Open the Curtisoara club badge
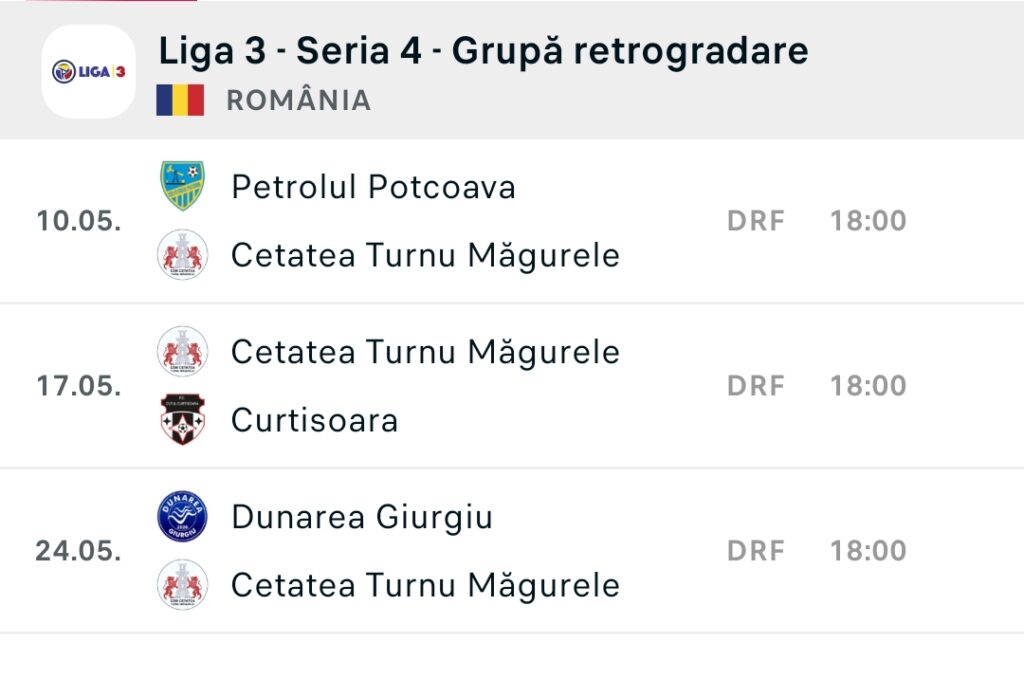 coord(182,419)
